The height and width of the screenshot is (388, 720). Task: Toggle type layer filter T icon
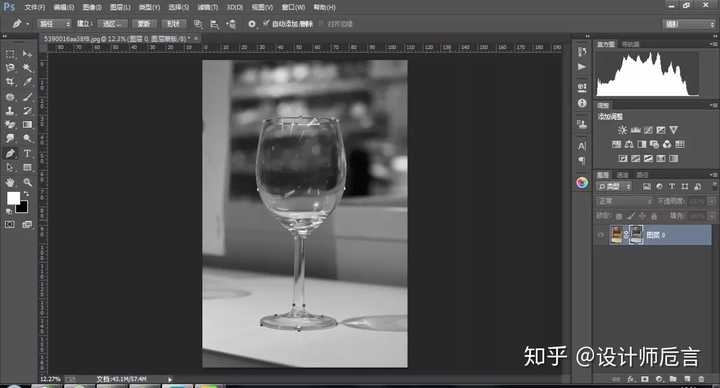[x=671, y=186]
